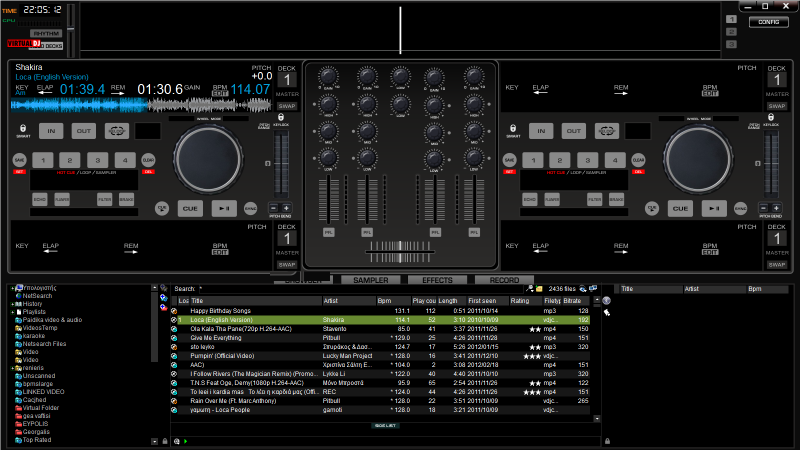Open the EFFECTS tab

(437, 280)
